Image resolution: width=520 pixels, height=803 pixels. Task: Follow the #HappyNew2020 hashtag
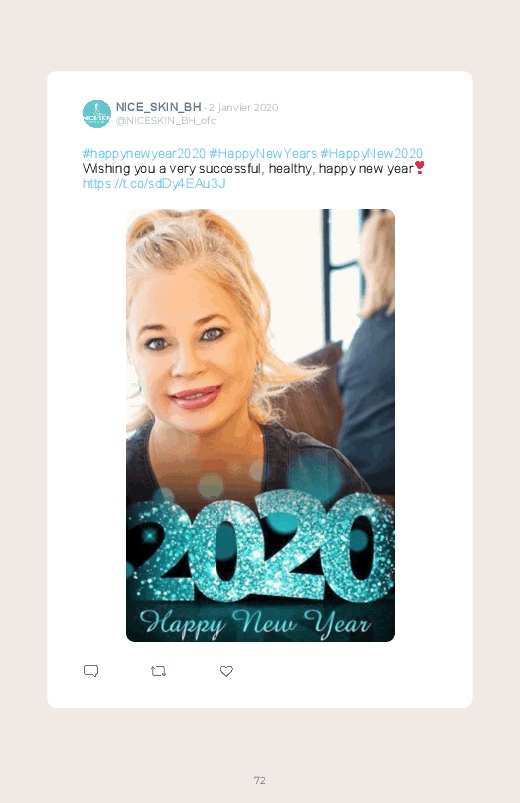click(372, 154)
